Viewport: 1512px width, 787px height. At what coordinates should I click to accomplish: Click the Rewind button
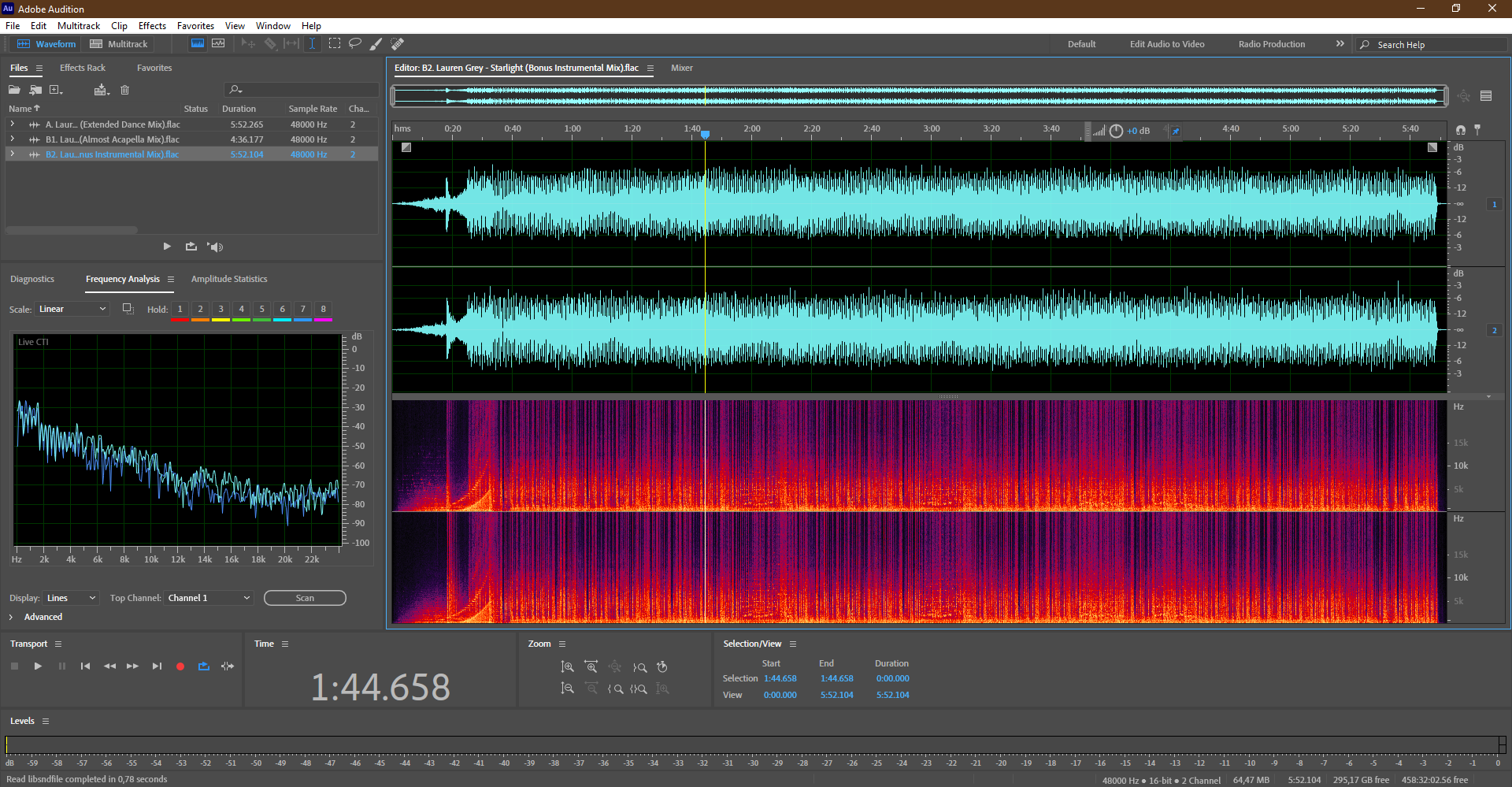tap(109, 666)
